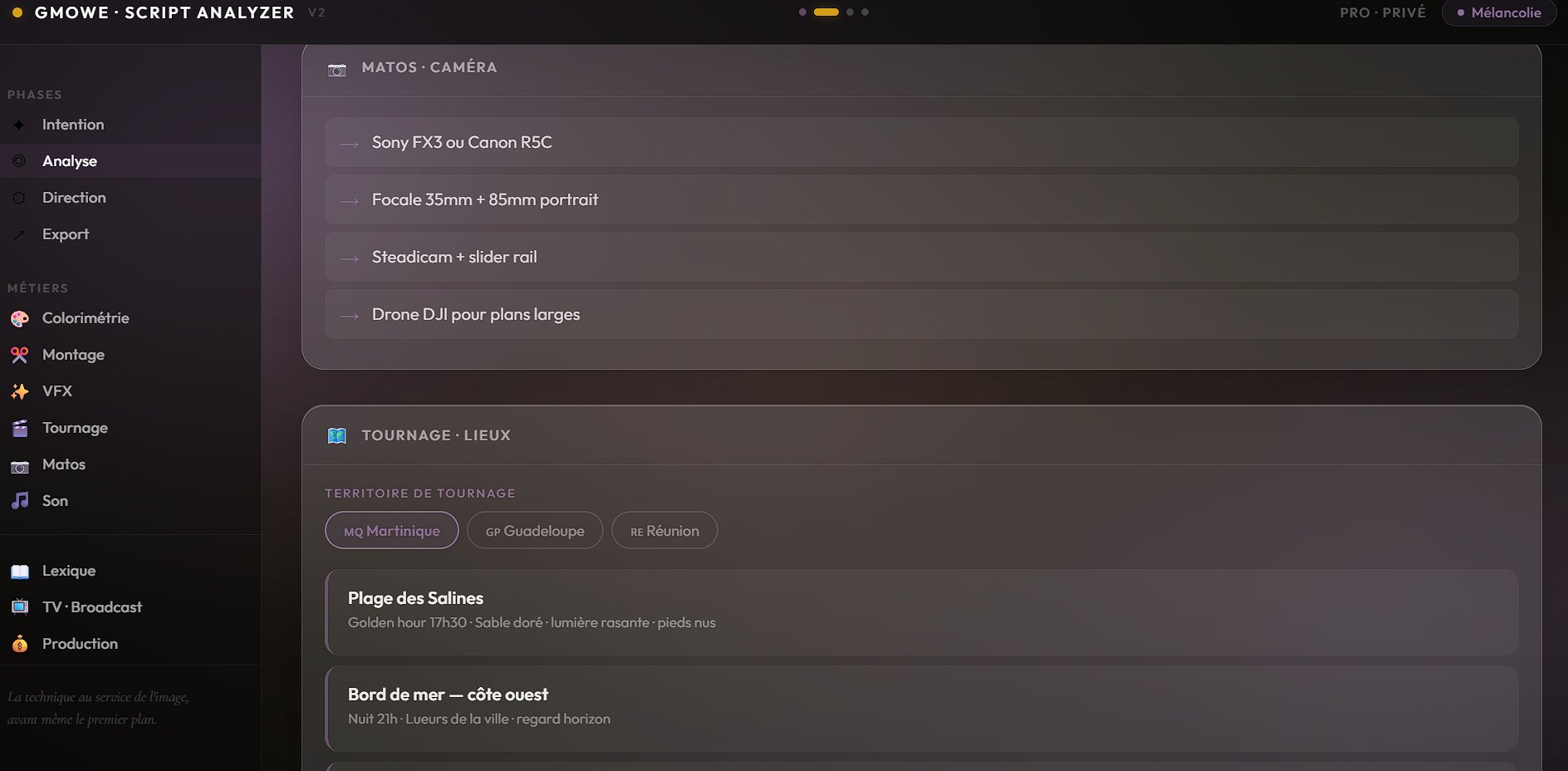Click the Montage scissors icon
The height and width of the screenshot is (771, 1568).
20,355
